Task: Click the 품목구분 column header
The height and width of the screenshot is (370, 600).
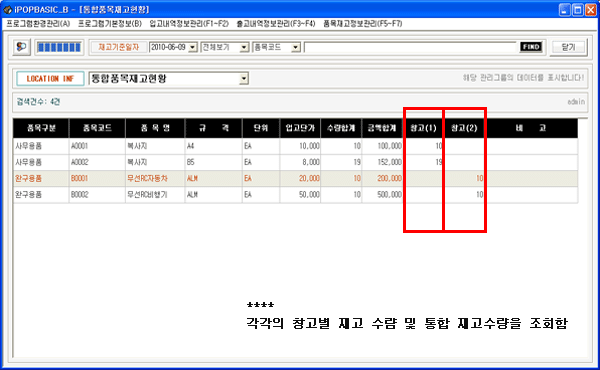Action: (x=41, y=128)
